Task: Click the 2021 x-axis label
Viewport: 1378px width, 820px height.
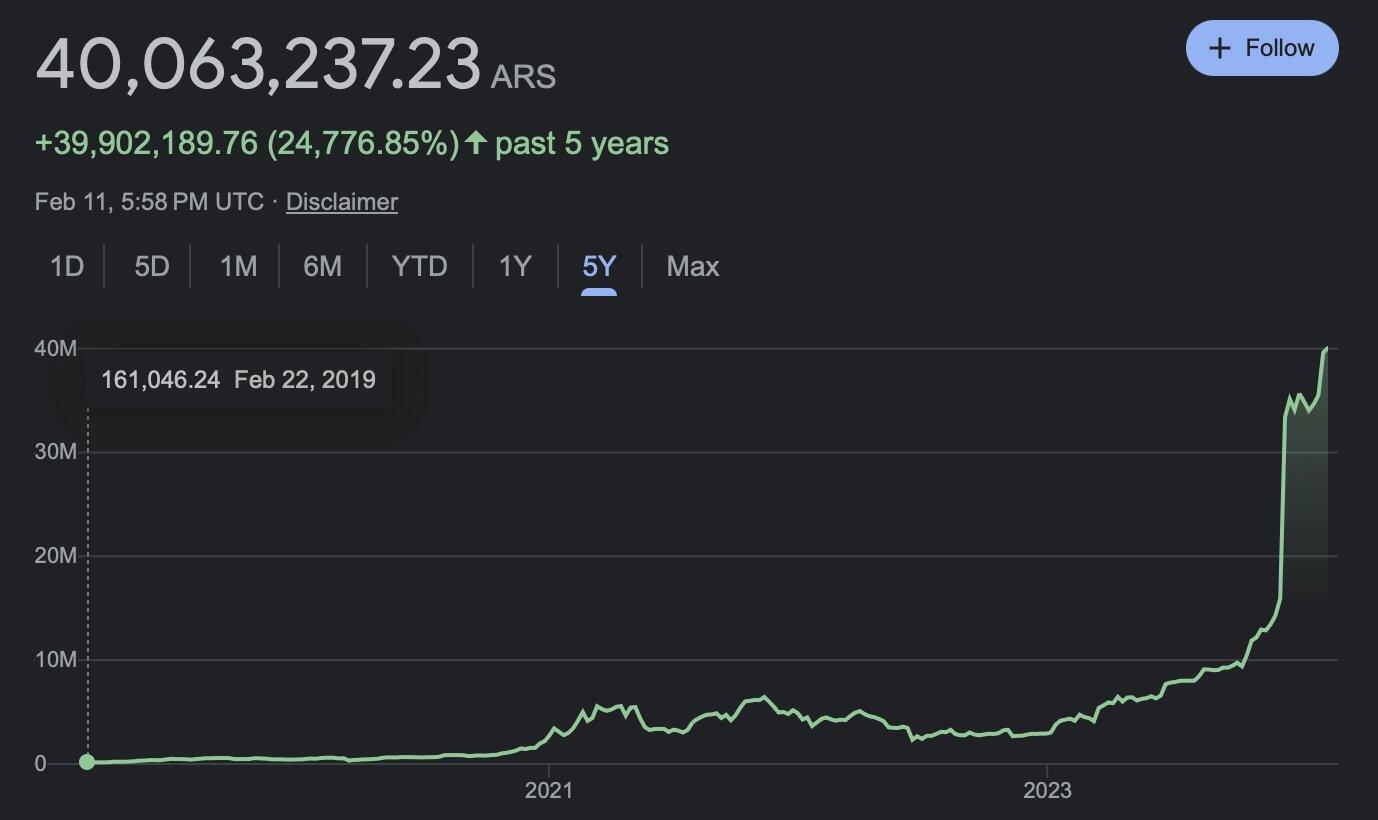Action: click(x=549, y=791)
